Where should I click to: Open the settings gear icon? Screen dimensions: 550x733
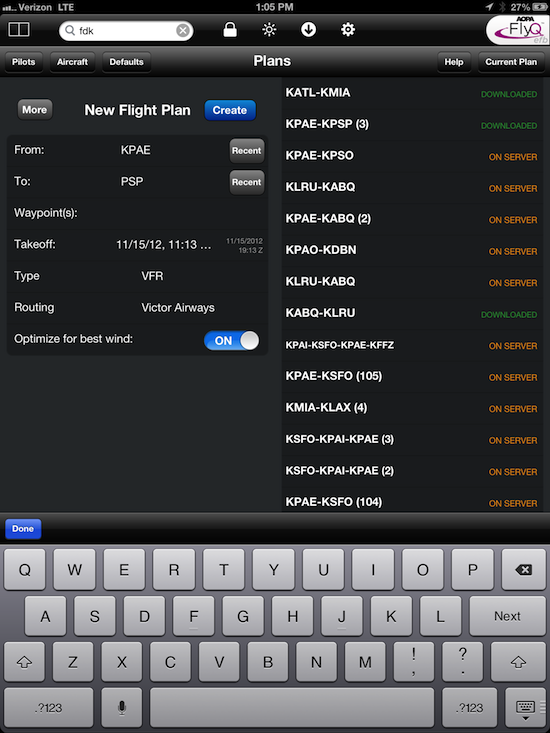[x=348, y=30]
